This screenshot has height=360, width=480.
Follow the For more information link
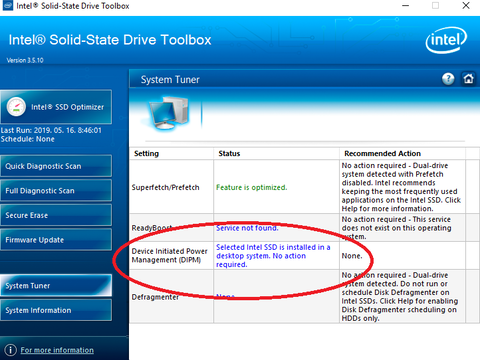(57, 350)
